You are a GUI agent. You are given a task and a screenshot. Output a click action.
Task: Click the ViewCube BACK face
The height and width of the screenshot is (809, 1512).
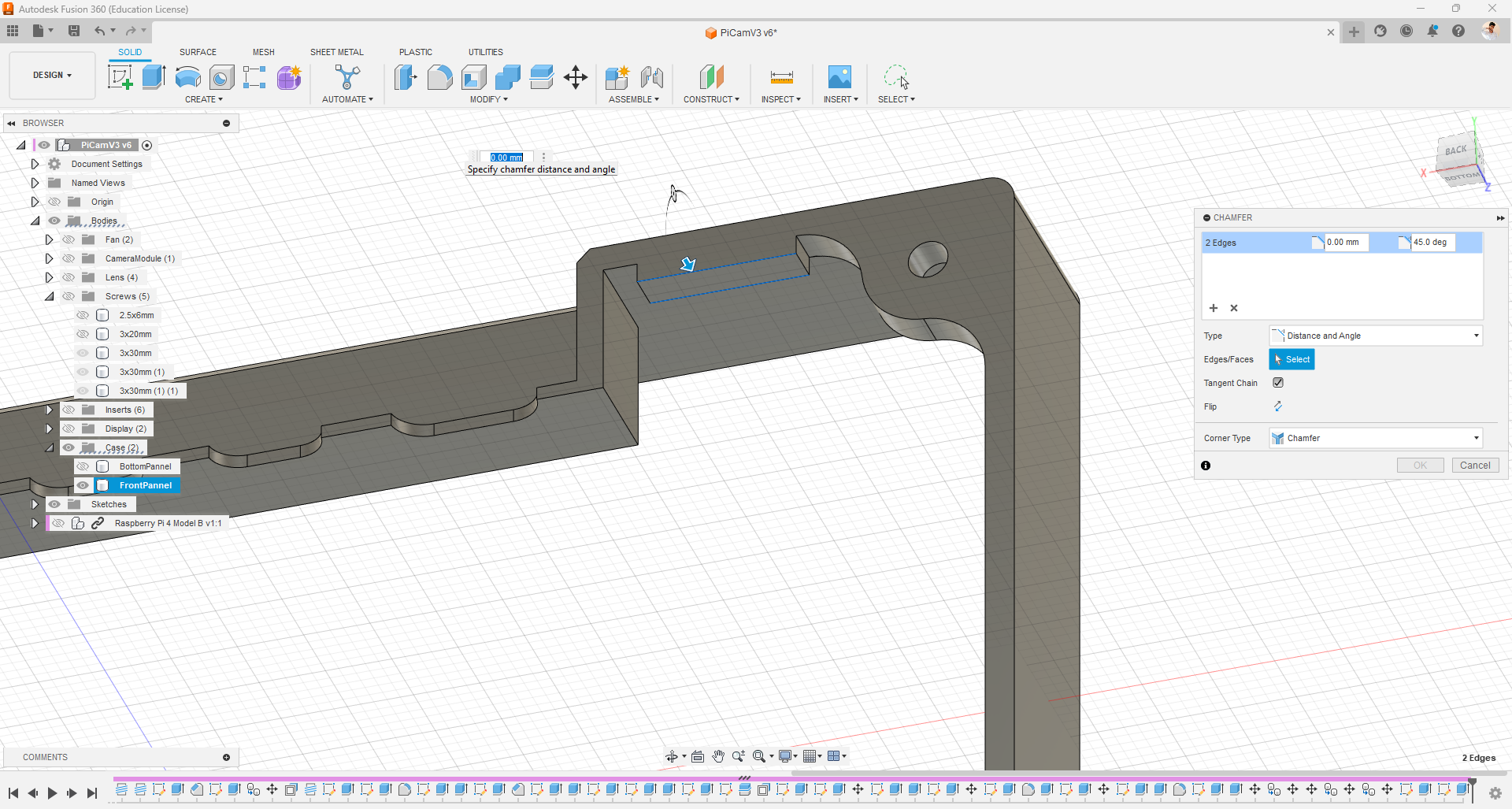(x=1456, y=150)
